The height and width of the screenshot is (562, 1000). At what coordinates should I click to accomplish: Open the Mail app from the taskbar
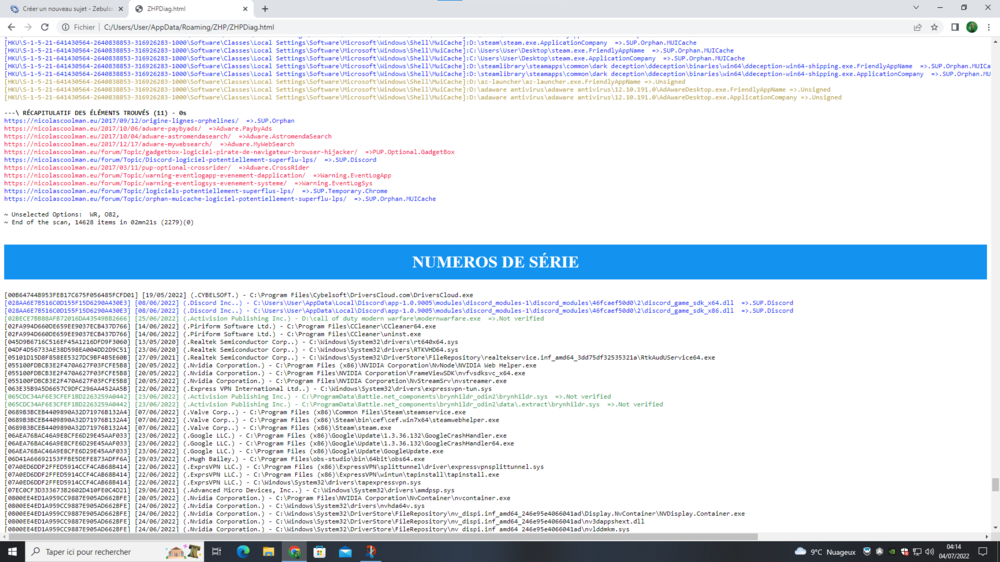pyautogui.click(x=345, y=551)
